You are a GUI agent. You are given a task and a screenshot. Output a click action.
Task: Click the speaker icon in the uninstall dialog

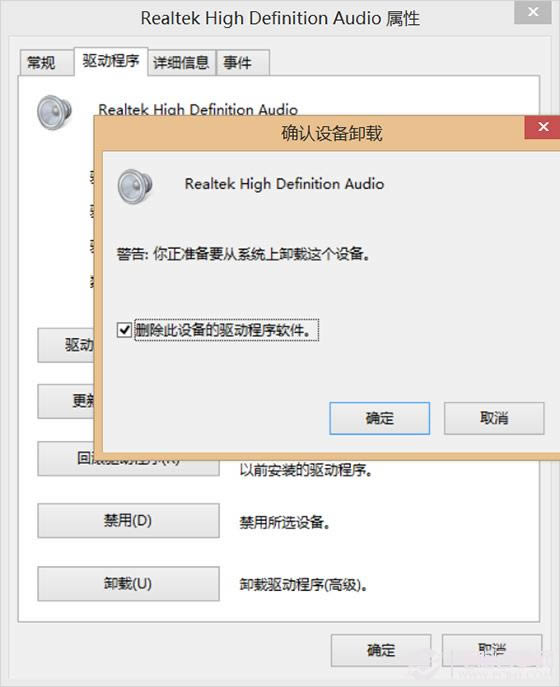[x=135, y=186]
